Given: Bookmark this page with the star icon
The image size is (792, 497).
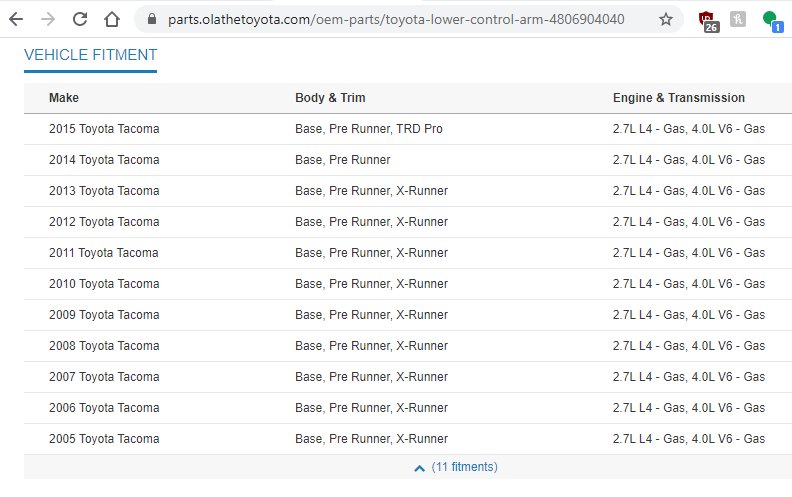Looking at the screenshot, I should pos(666,19).
